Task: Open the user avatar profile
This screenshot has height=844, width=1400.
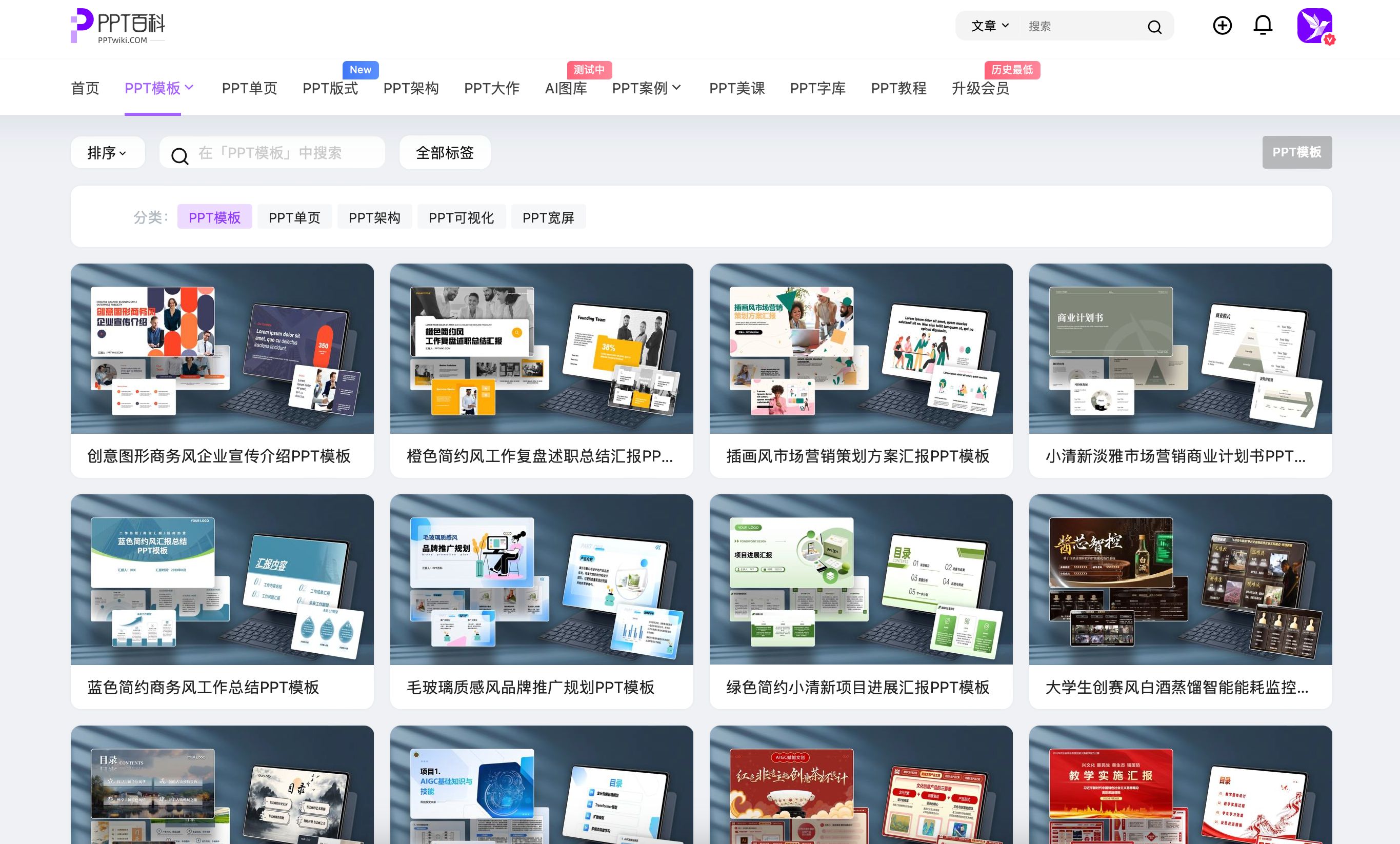Action: (1314, 26)
